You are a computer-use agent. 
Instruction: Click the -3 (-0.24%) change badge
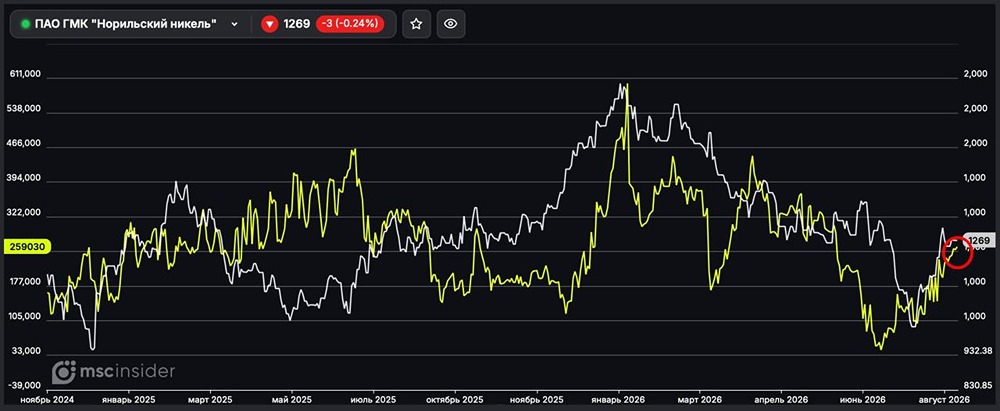point(351,24)
